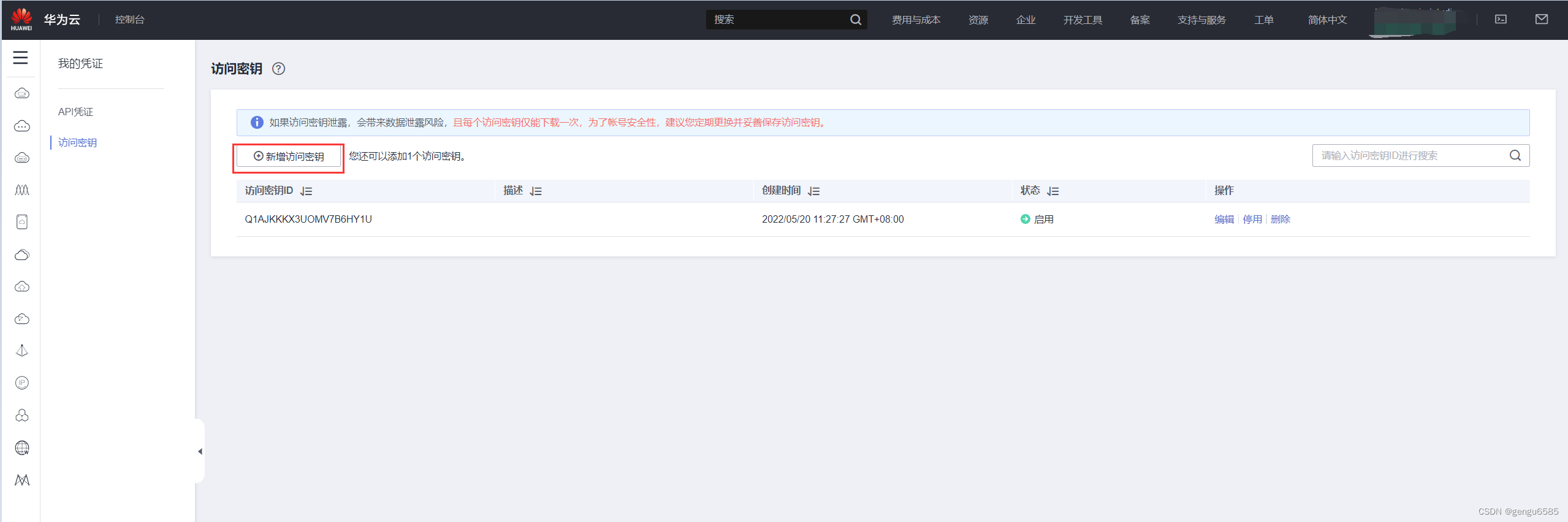1568x522 pixels.
Task: Click the top bar search magnifier icon
Action: click(856, 20)
